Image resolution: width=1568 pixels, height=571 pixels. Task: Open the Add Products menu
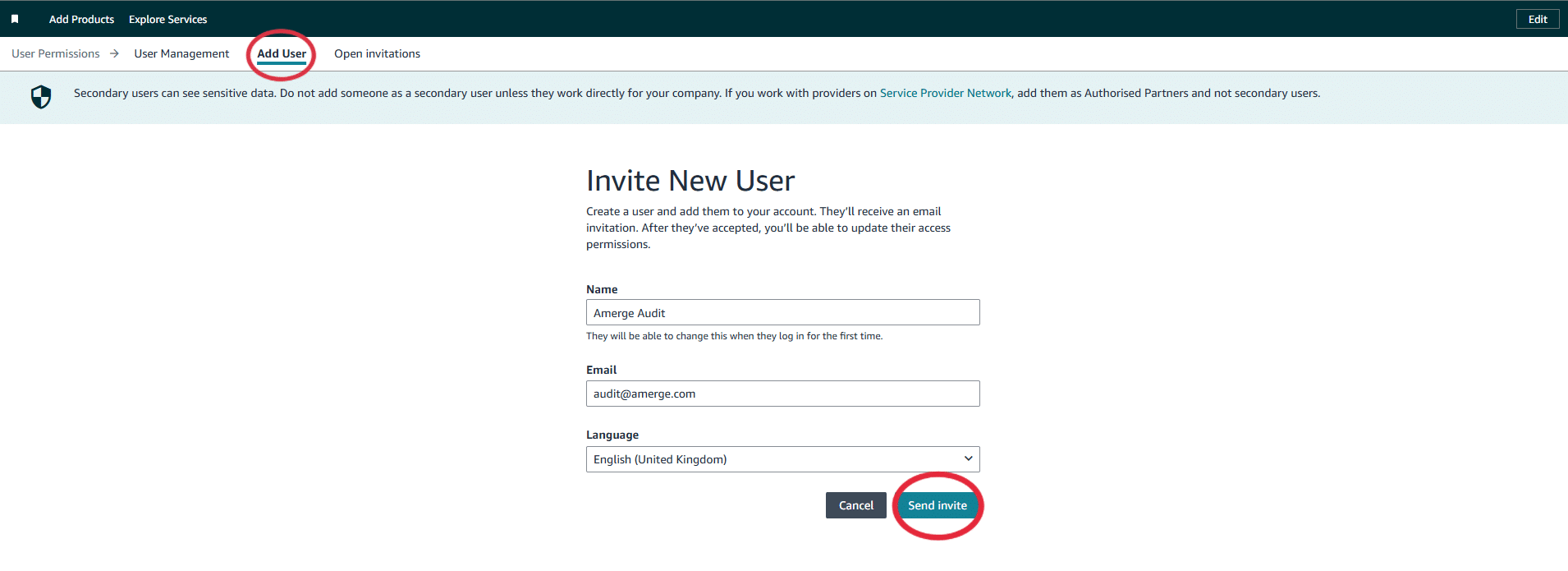(81, 19)
